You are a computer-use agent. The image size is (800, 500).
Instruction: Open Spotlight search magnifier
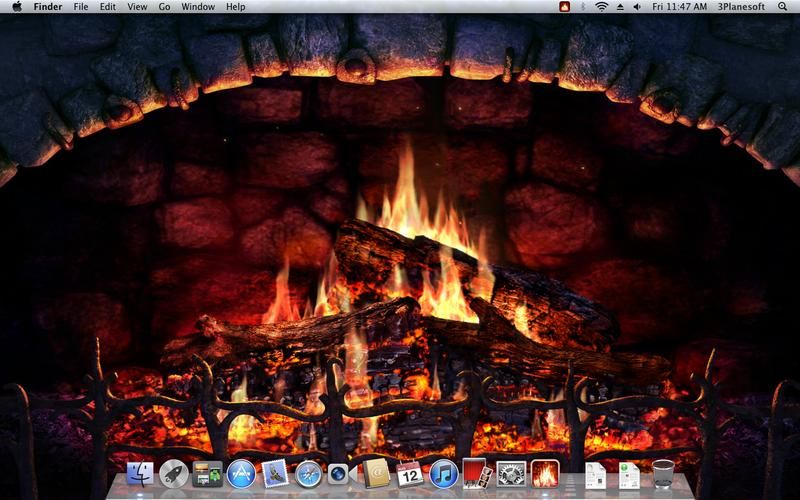coord(782,7)
